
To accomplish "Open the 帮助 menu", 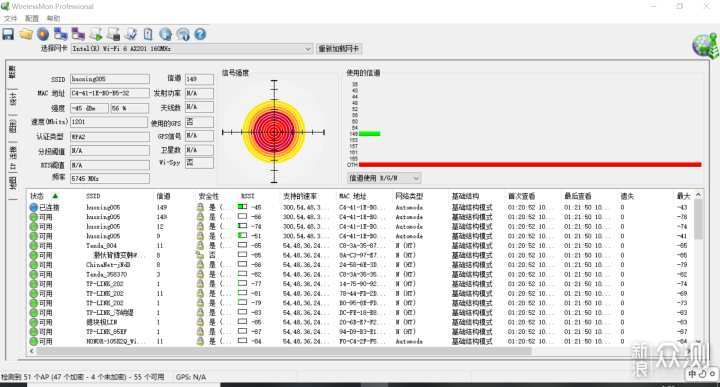I will (53, 18).
